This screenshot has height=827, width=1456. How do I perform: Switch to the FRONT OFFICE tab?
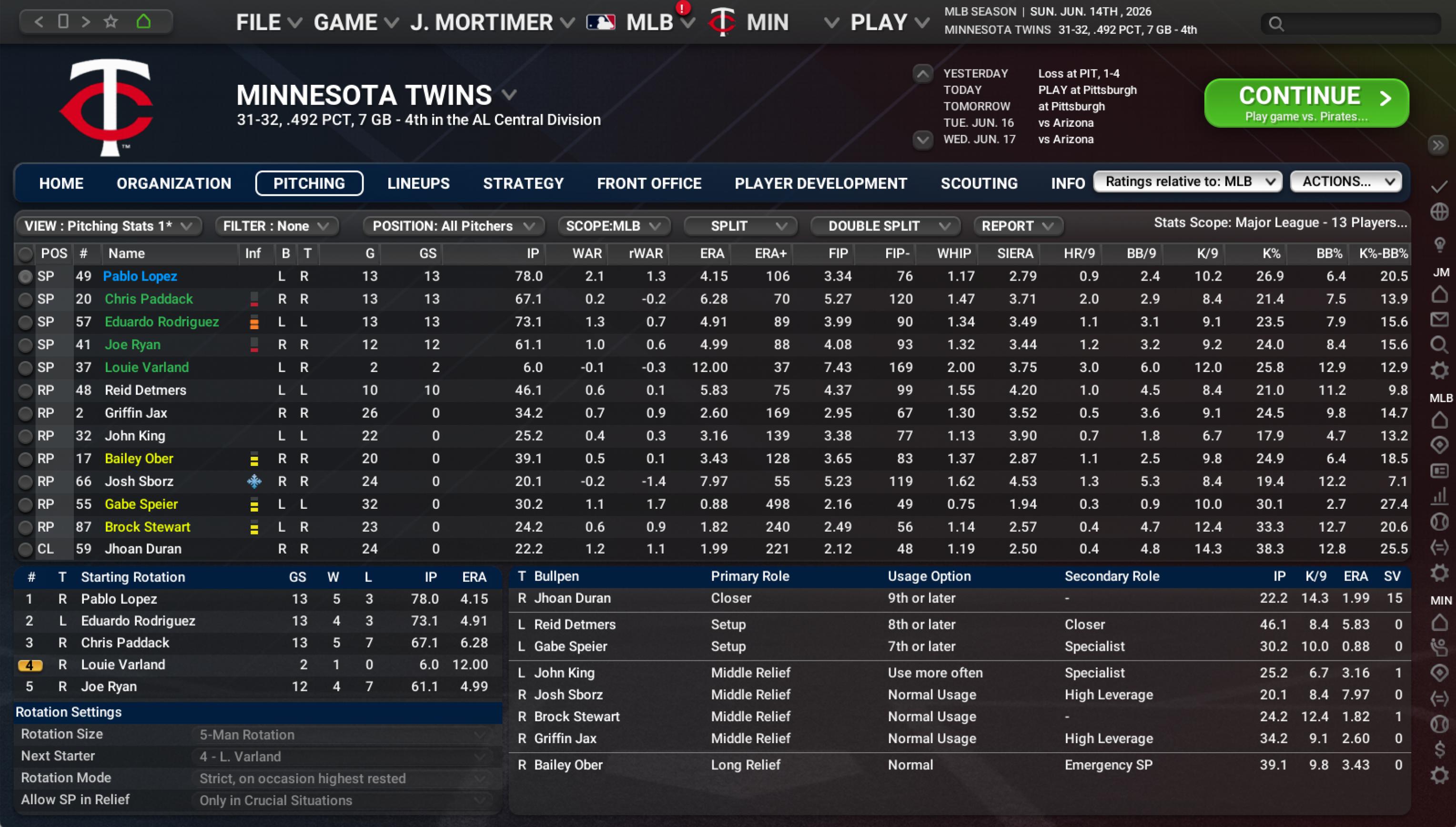(649, 183)
